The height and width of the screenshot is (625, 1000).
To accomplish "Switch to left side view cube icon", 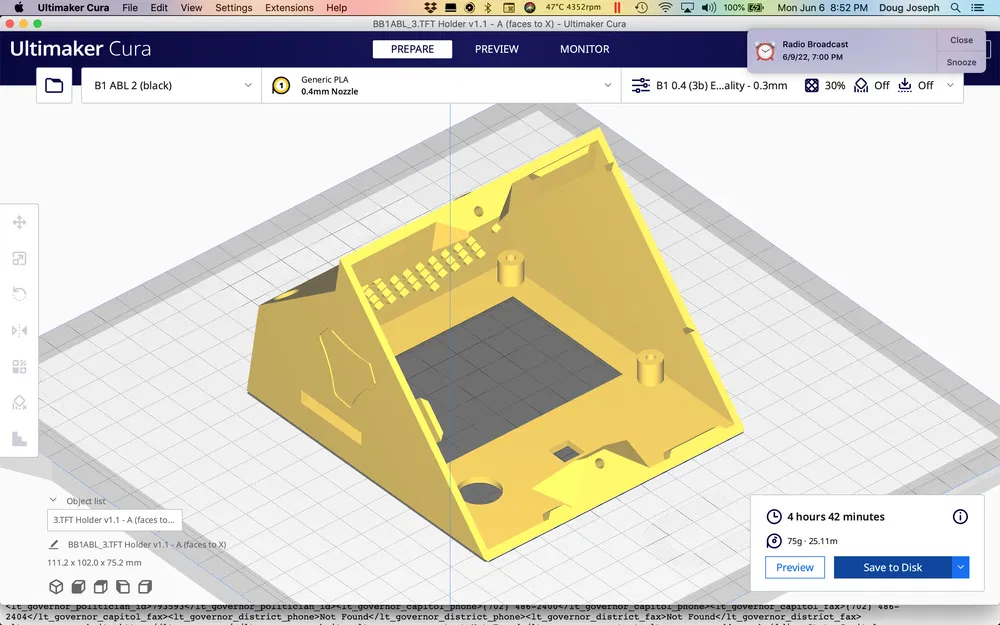I will click(x=123, y=586).
